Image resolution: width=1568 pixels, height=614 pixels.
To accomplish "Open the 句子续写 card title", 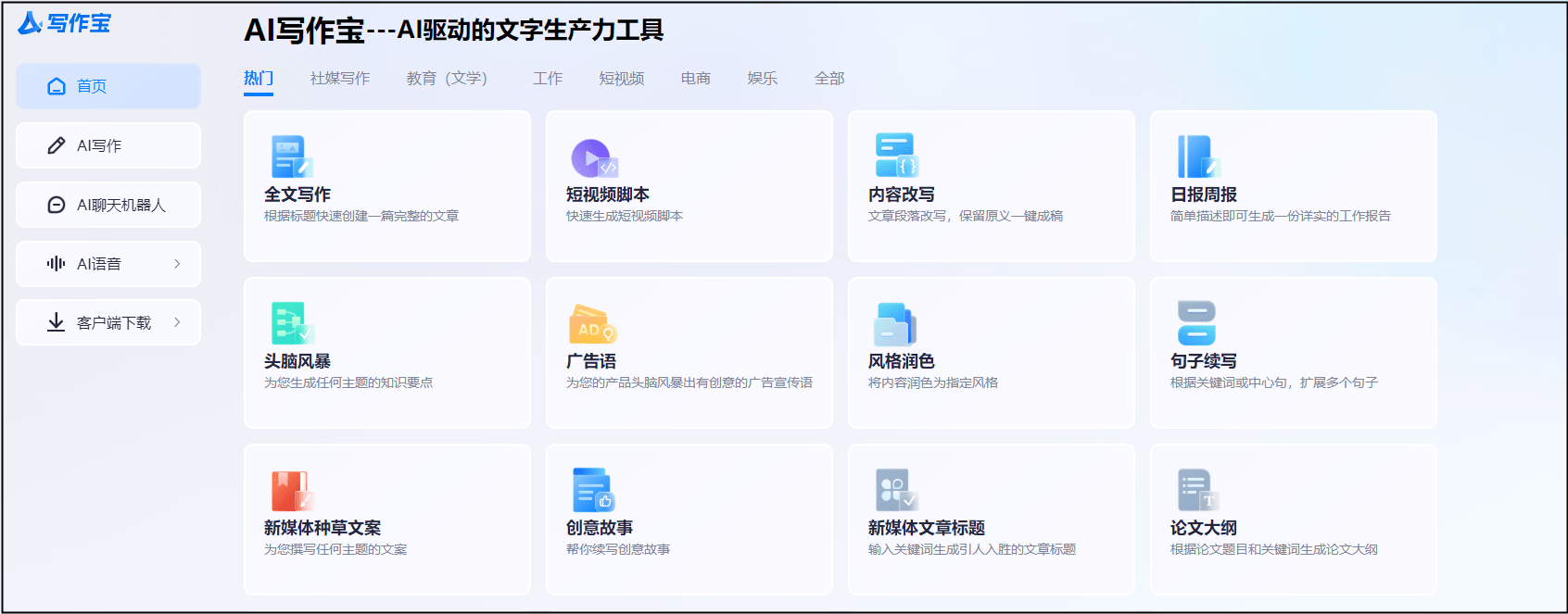I will pyautogui.click(x=1204, y=361).
